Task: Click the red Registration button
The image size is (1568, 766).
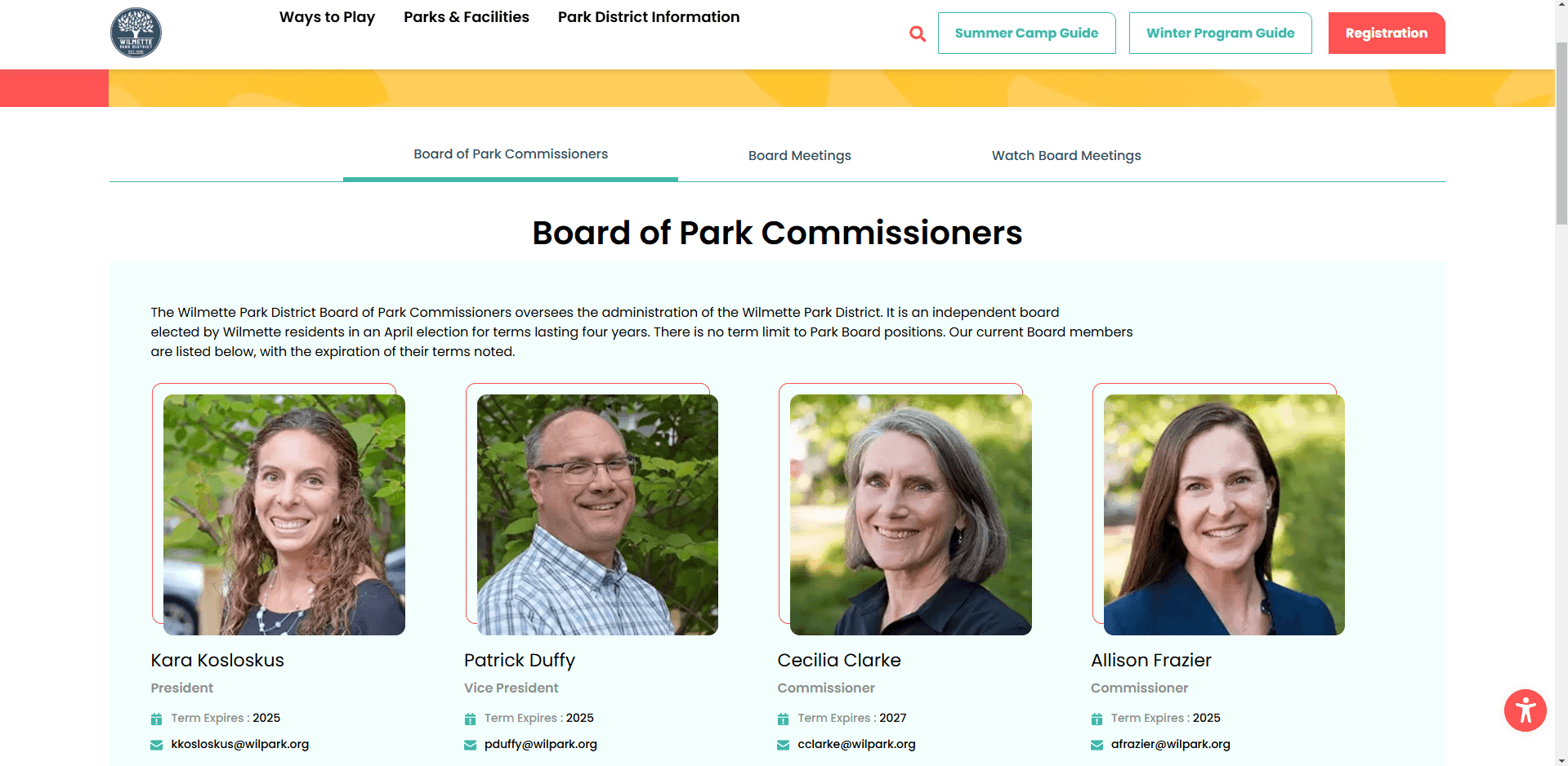Action: [1387, 33]
